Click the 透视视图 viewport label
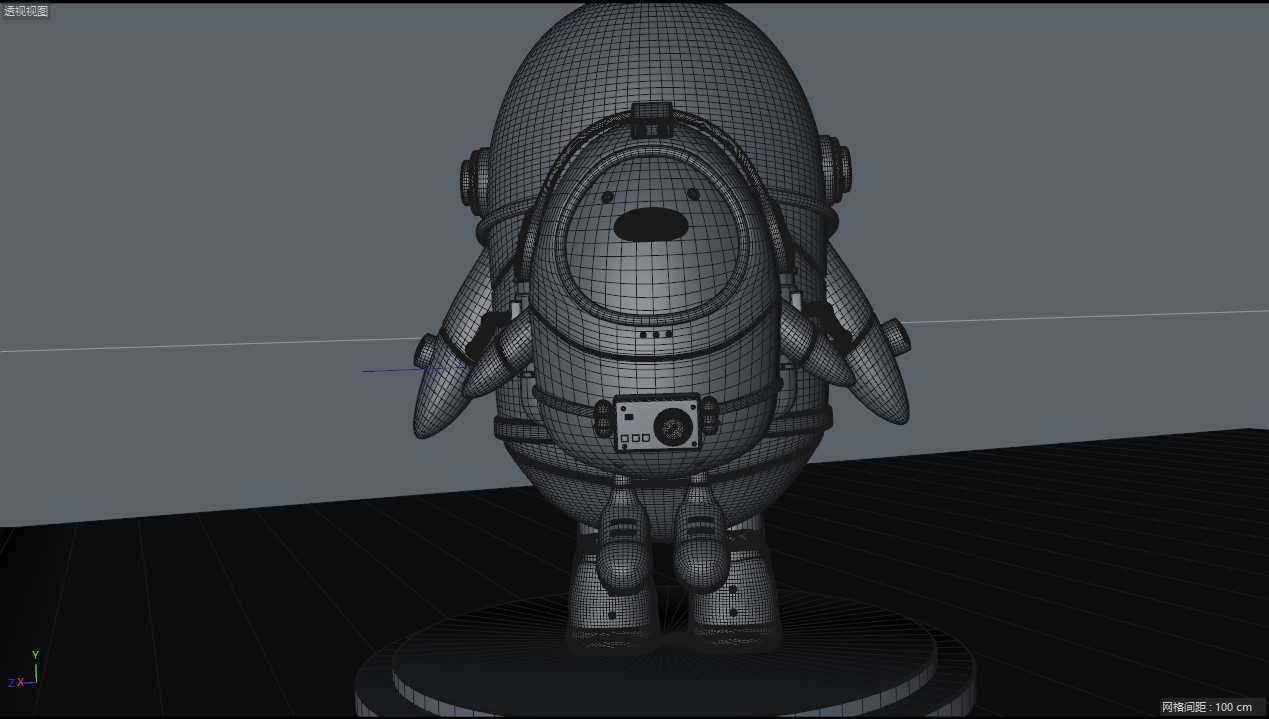The width and height of the screenshot is (1269, 719). [x=26, y=11]
